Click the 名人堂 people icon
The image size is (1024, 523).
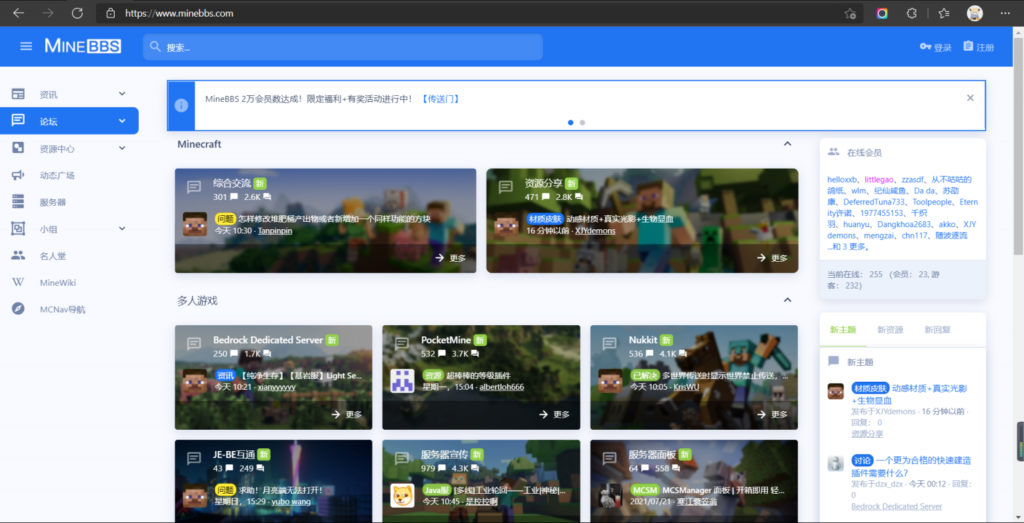[x=18, y=256]
